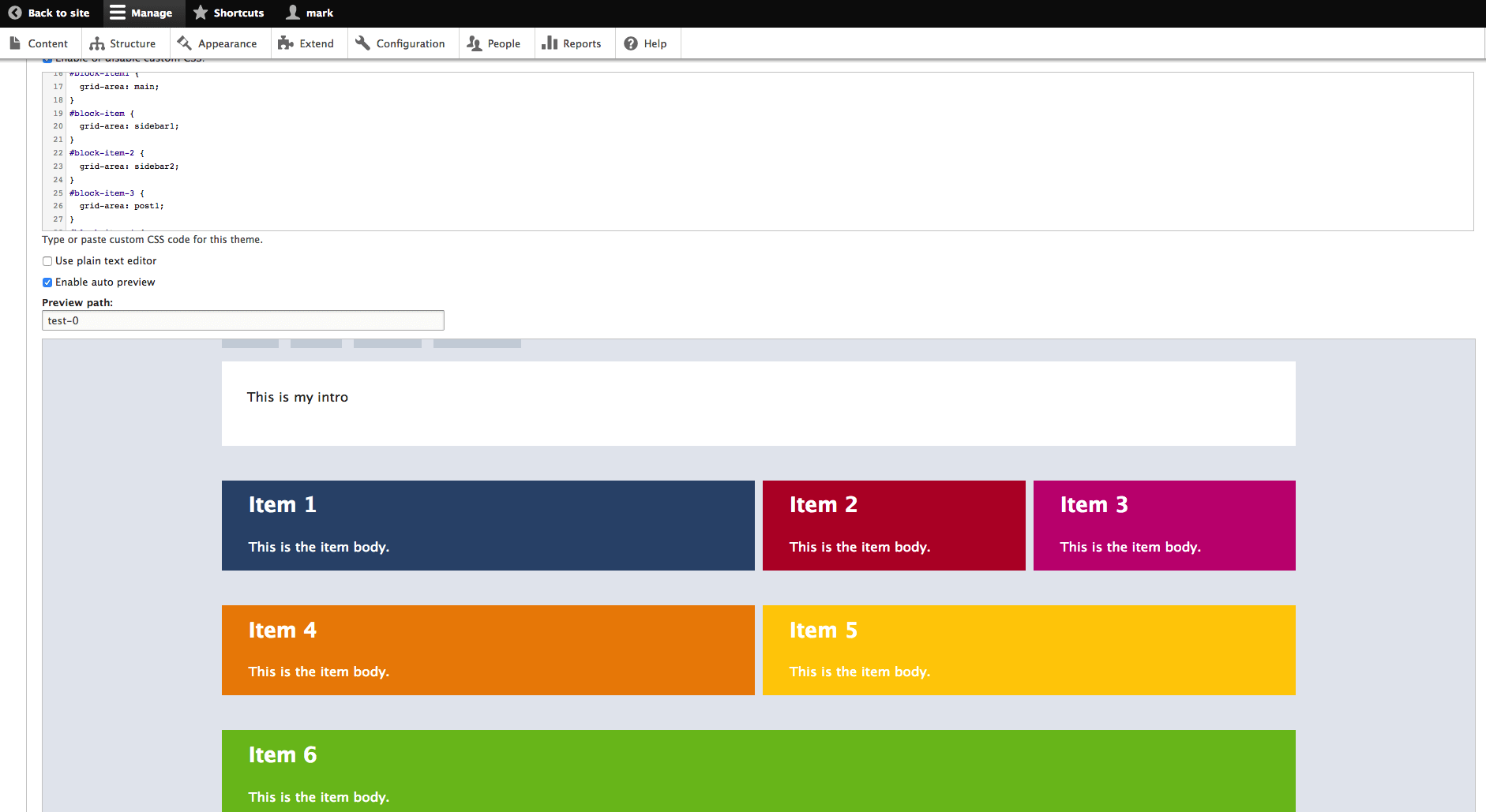Viewport: 1486px width, 812px height.
Task: Click the Appearance paintbrush icon
Action: click(185, 43)
